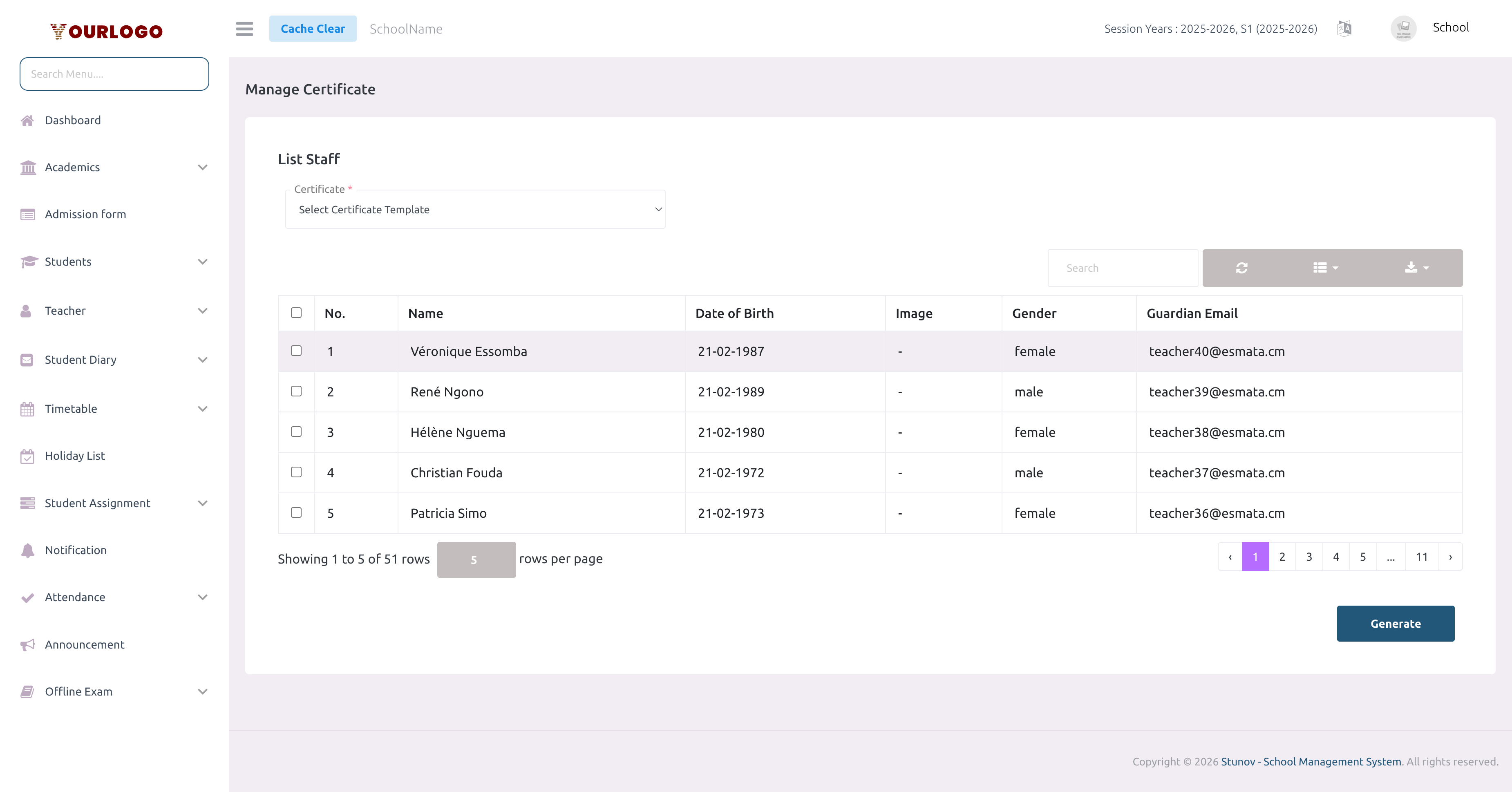Click the hamburger menu icon
This screenshot has width=1512, height=792.
(245, 29)
